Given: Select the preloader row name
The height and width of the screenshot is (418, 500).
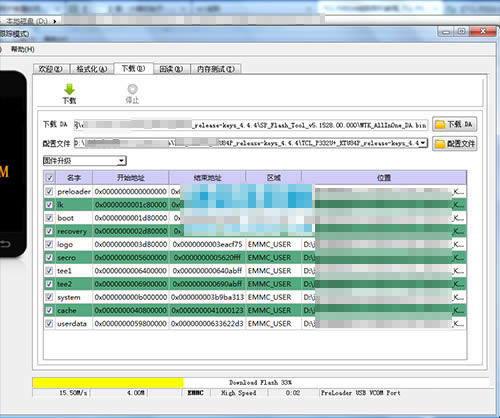Looking at the screenshot, I should 74,192.
